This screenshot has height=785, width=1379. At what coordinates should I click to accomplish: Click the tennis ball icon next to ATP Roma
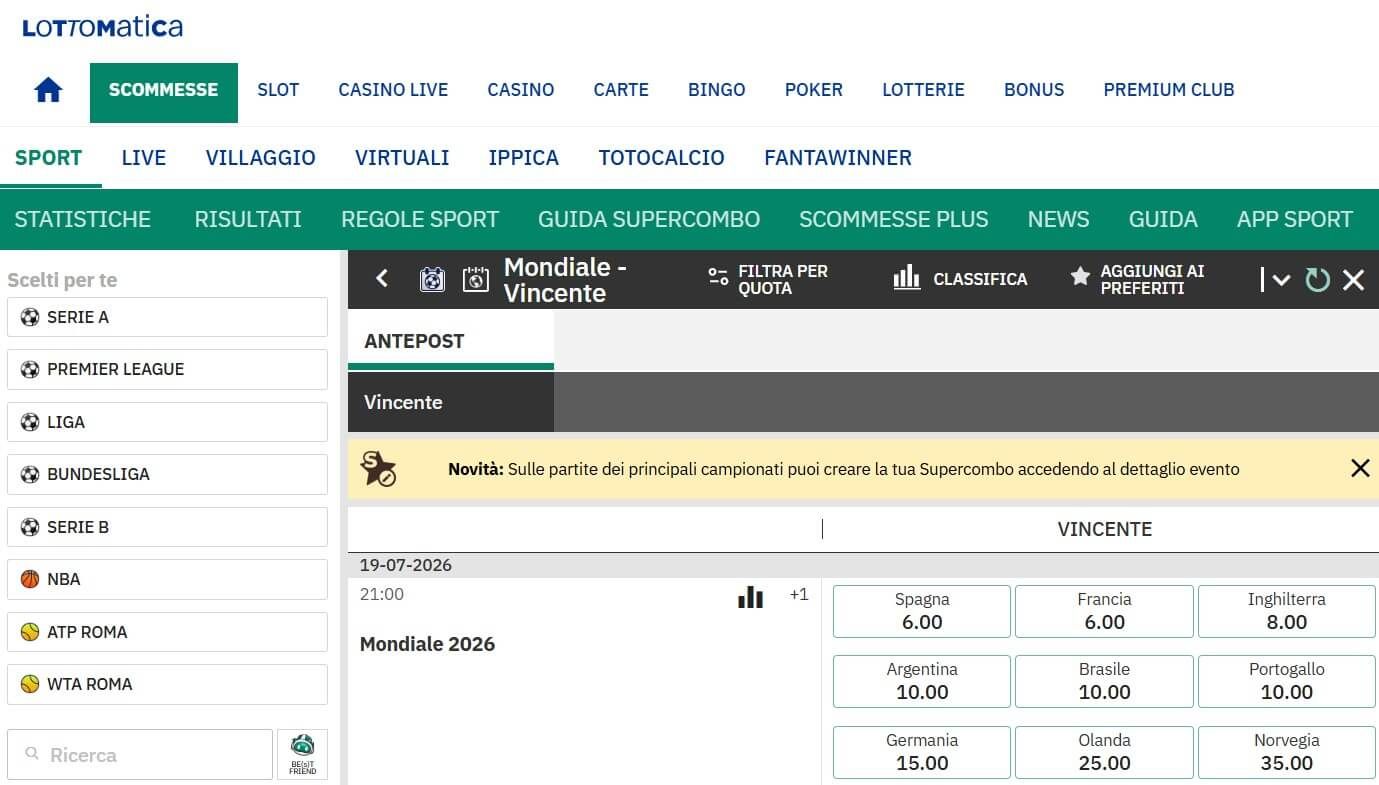30,632
